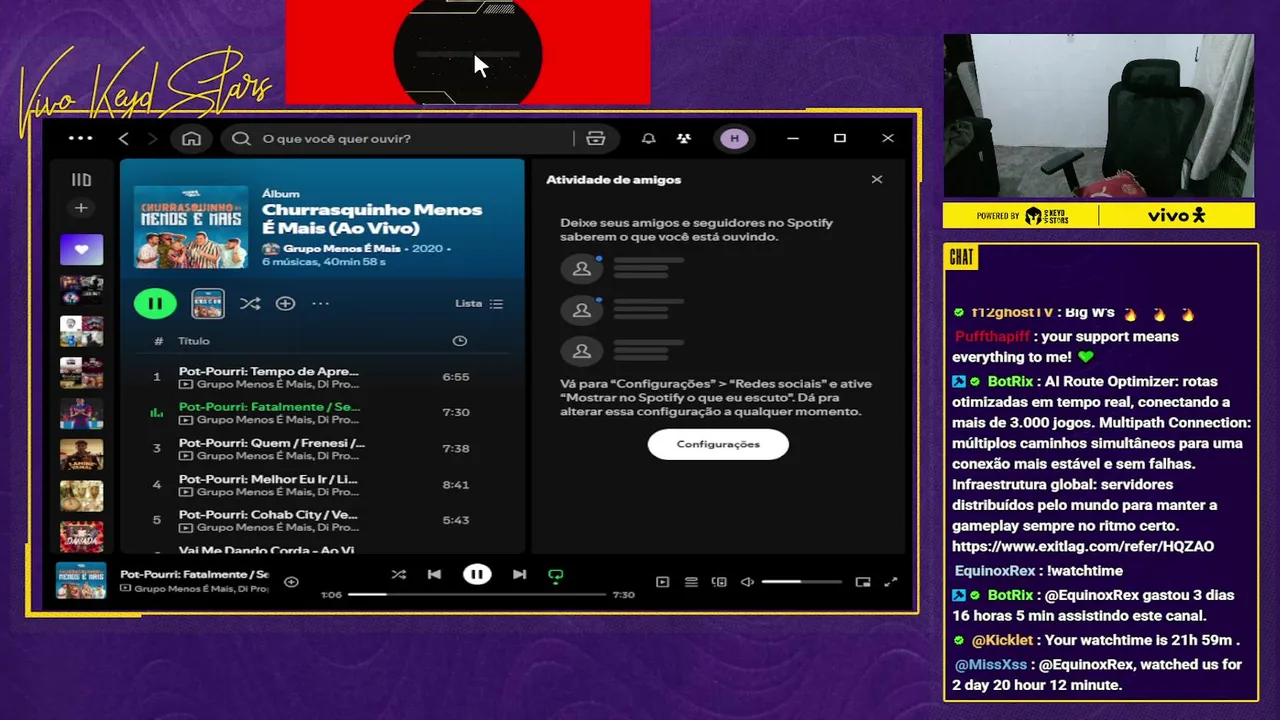Click the magnifier search icon
This screenshot has width=1280, height=720.
[241, 138]
